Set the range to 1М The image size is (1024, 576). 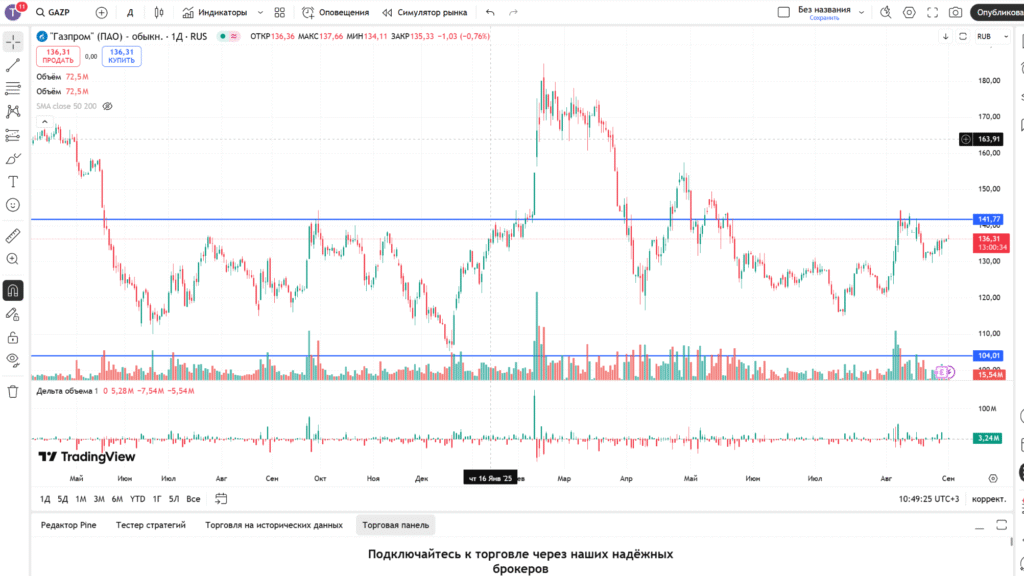click(x=81, y=499)
